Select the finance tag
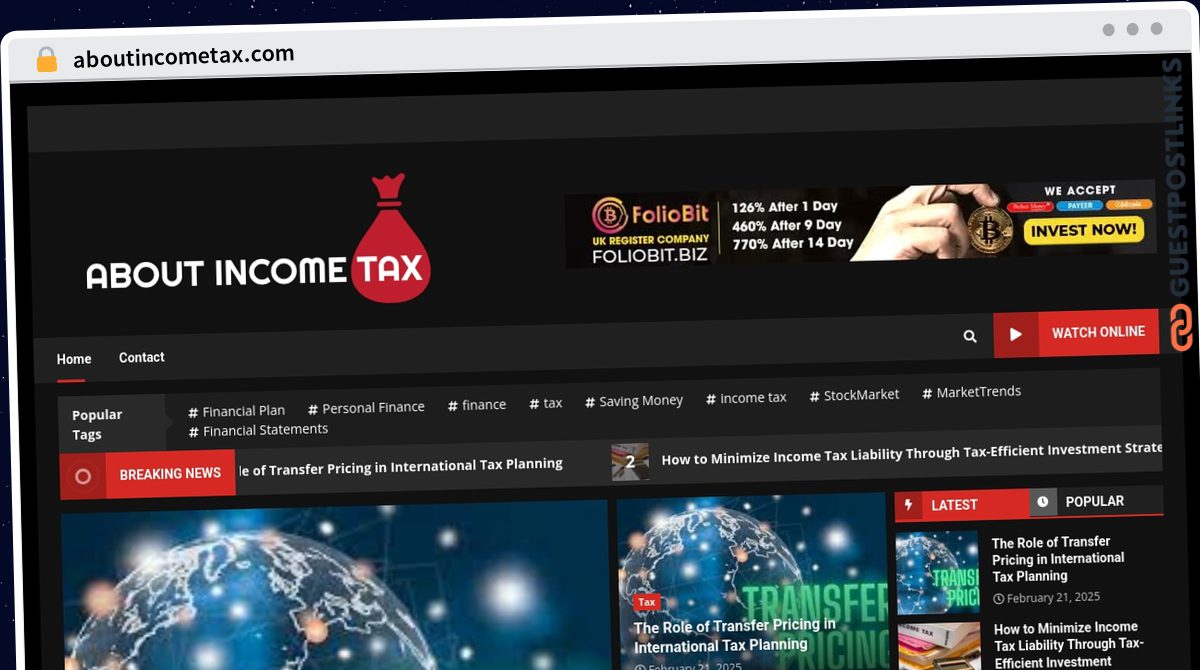The width and height of the screenshot is (1200, 670). [x=477, y=405]
